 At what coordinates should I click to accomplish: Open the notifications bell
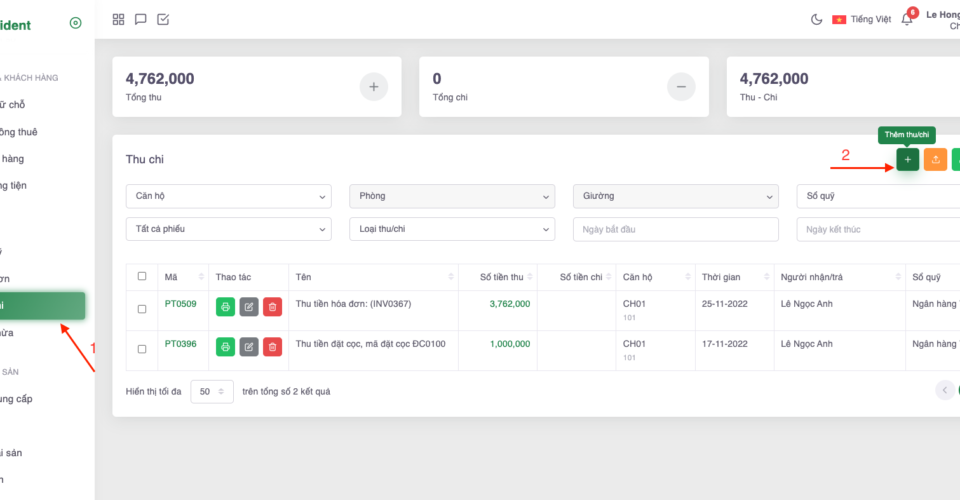tap(906, 19)
